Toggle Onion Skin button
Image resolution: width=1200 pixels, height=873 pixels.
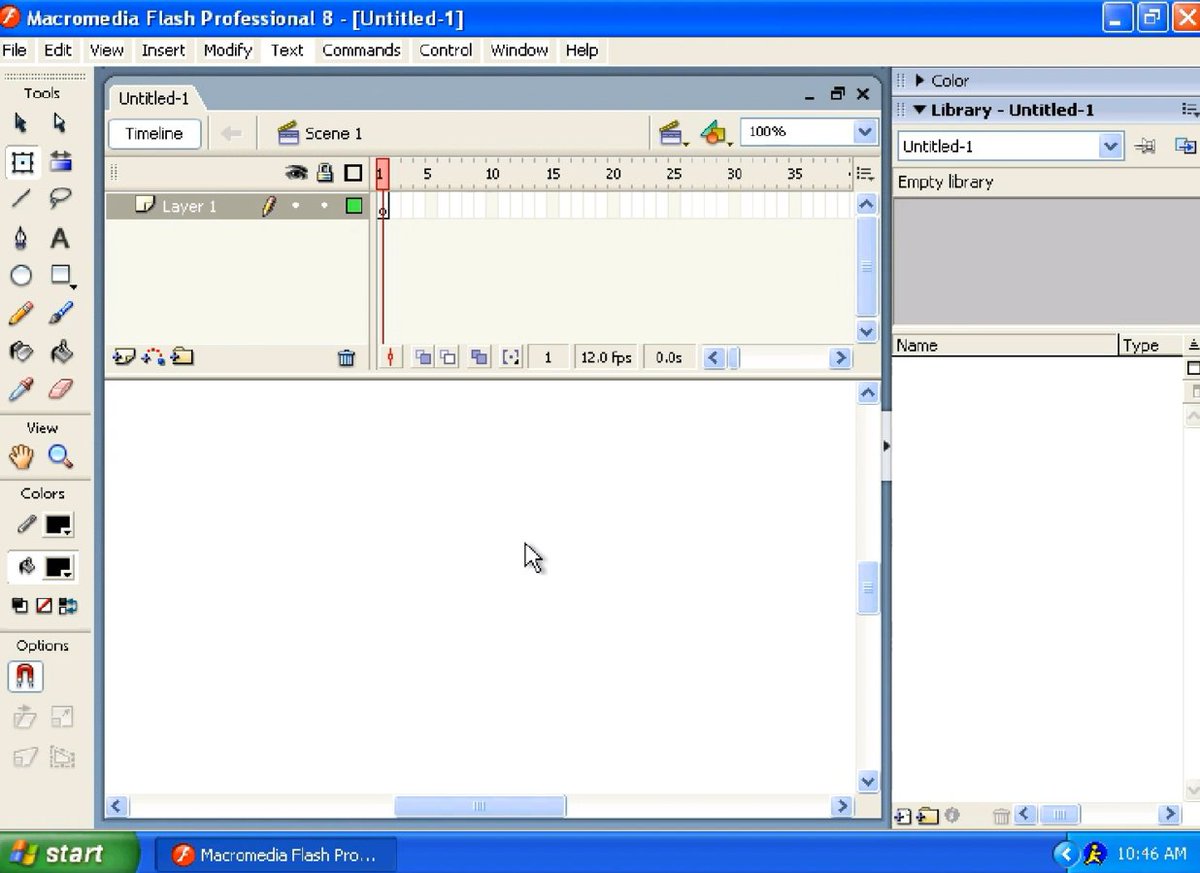point(424,357)
